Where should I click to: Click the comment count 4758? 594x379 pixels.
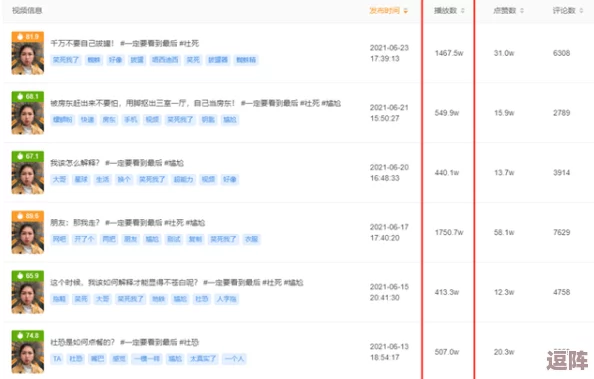coord(561,292)
